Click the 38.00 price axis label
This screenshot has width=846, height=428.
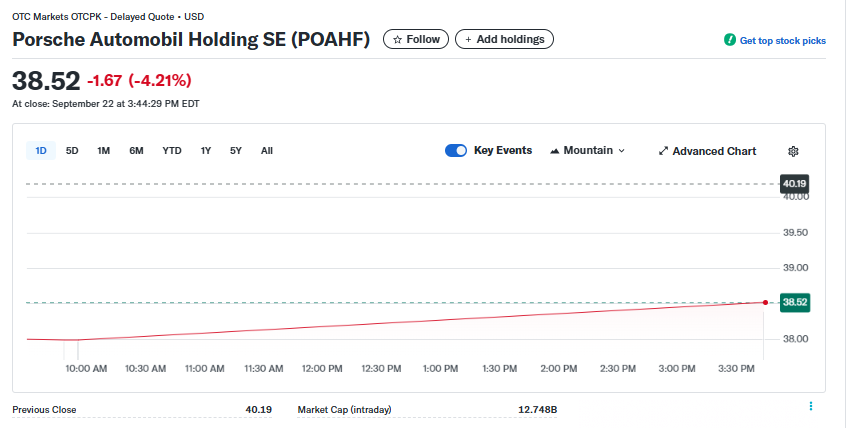tap(795, 339)
